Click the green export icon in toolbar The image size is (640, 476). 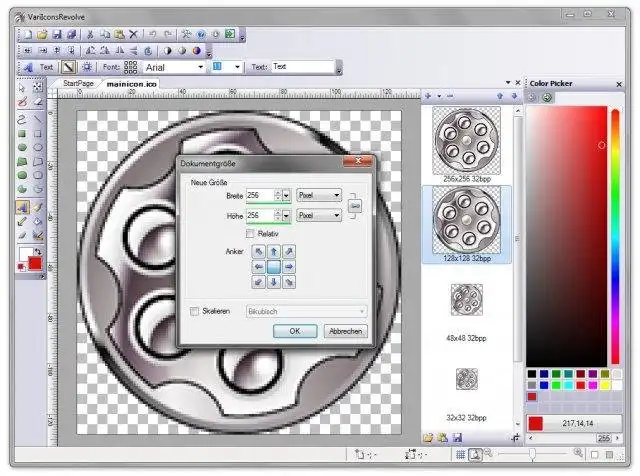[x=230, y=34]
